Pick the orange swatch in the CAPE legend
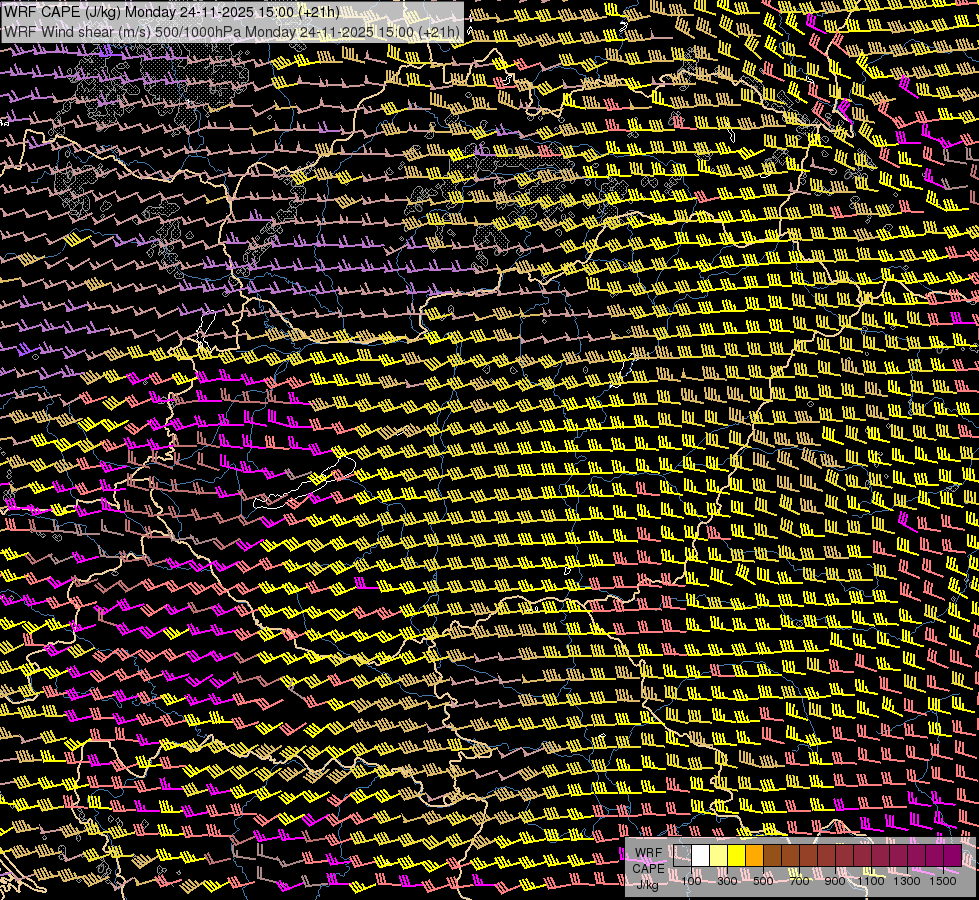Image resolution: width=979 pixels, height=900 pixels. 755,856
